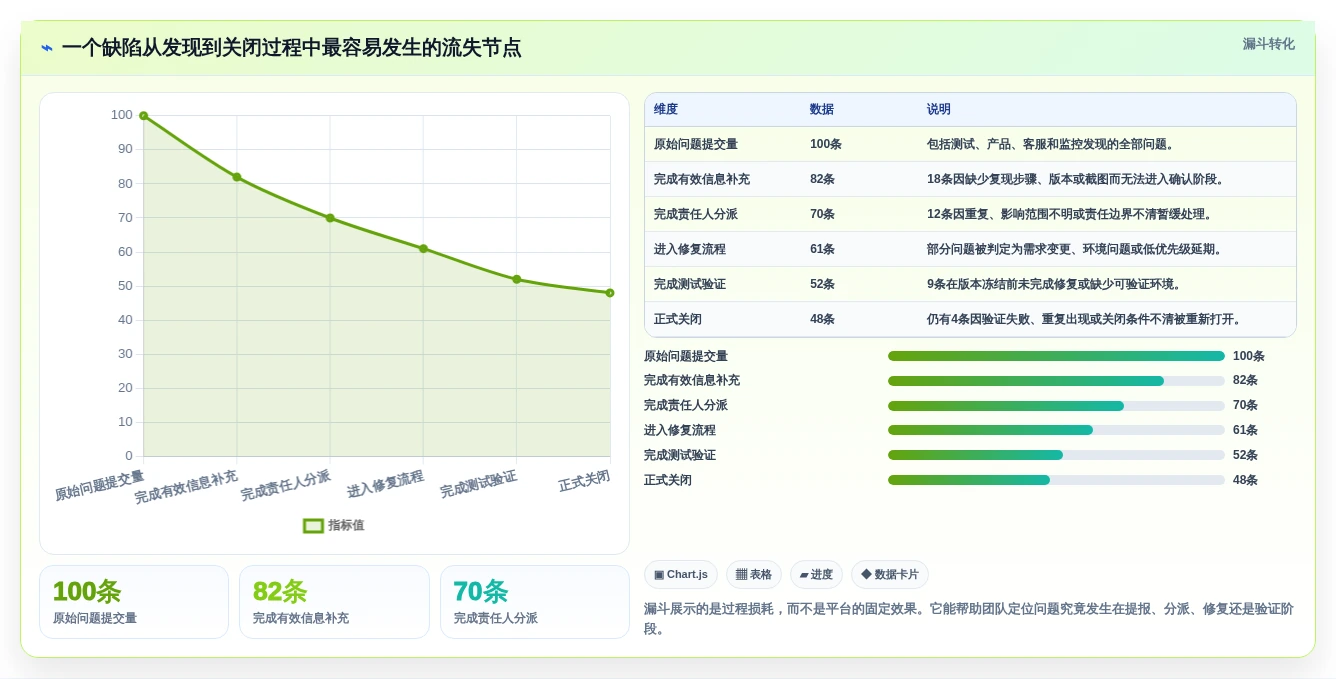The width and height of the screenshot is (1336, 679).
Task: Click the 原始问题提交量 progress bar
Action: 1056,356
